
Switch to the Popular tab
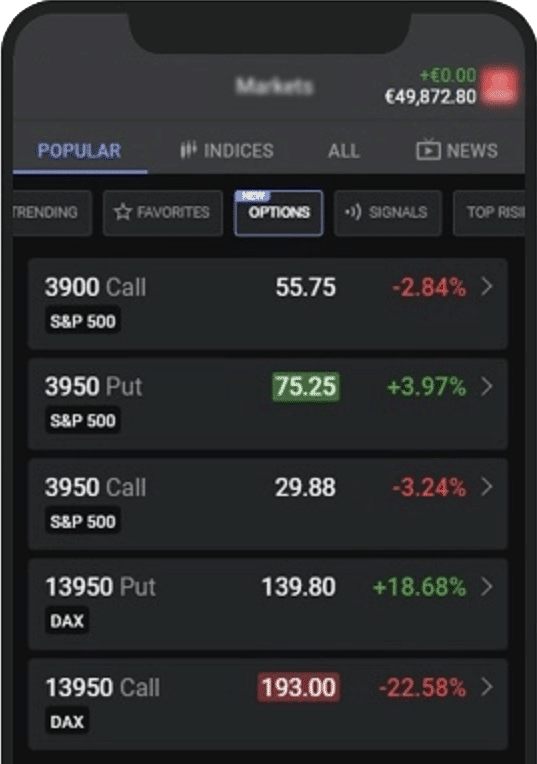[x=79, y=151]
